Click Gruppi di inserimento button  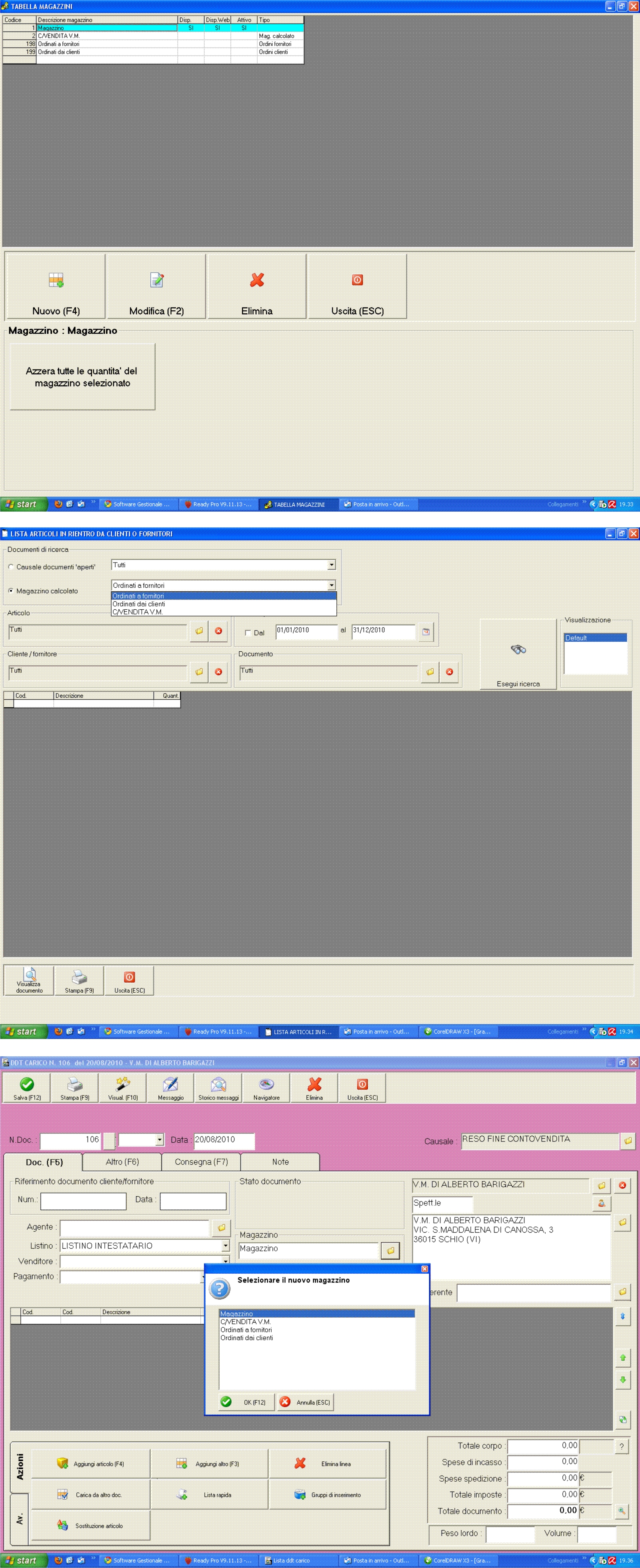(328, 1494)
